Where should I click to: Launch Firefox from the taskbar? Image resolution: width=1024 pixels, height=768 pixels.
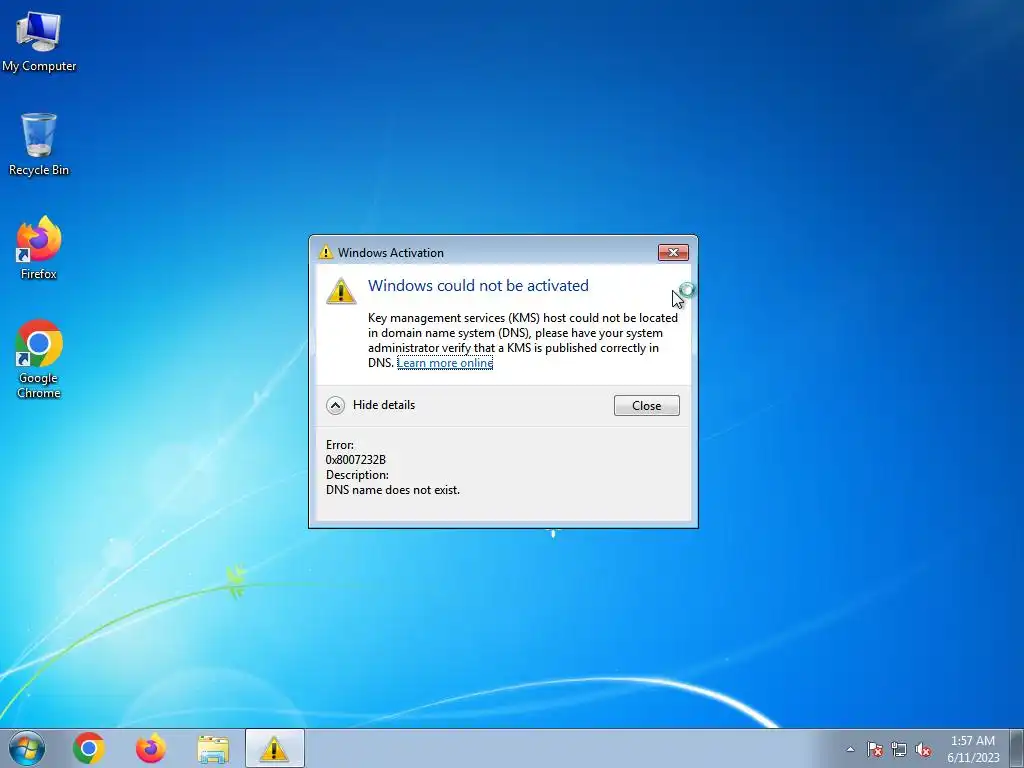[x=151, y=748]
